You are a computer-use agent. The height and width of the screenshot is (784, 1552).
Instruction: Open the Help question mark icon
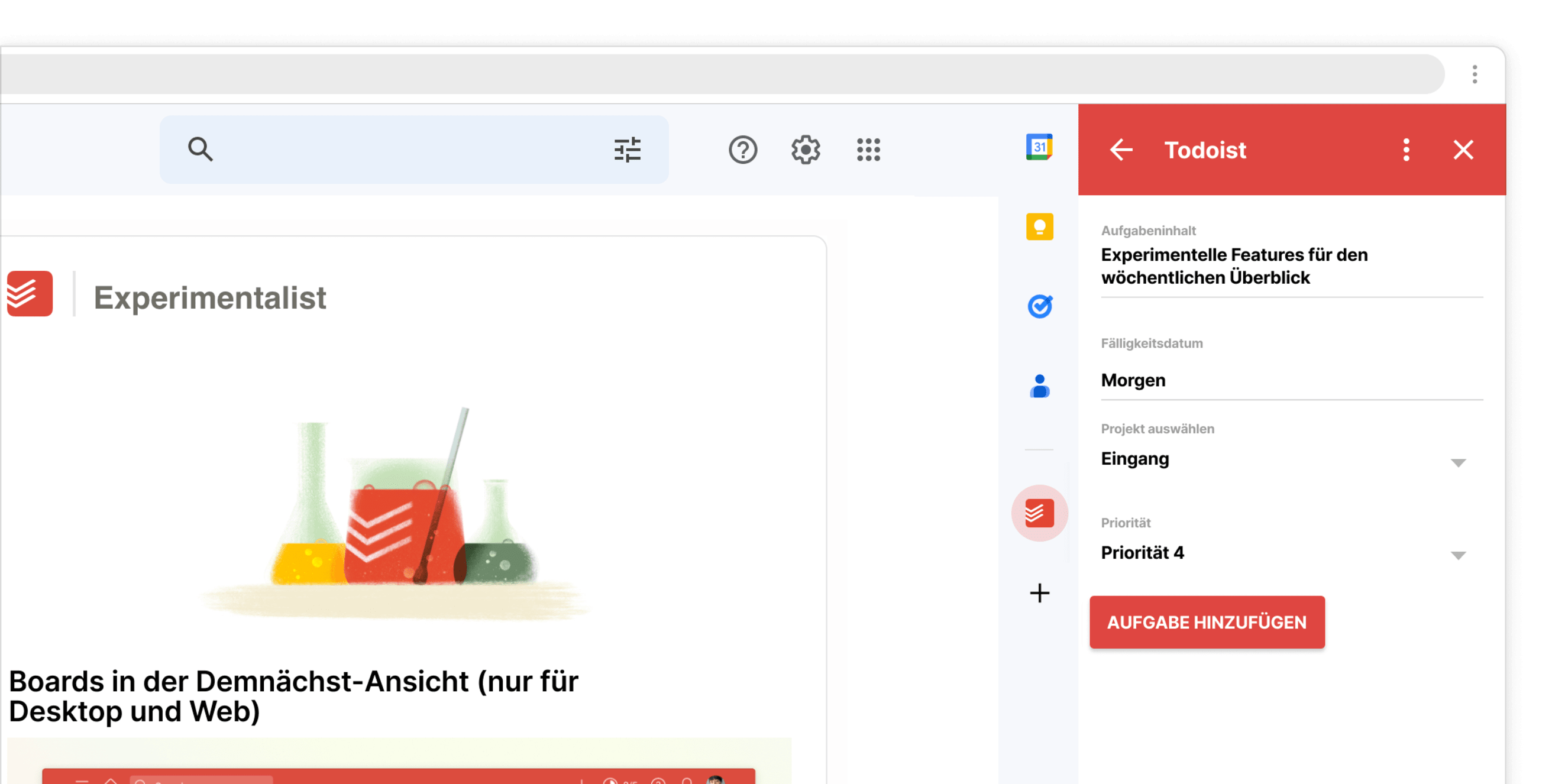[743, 150]
